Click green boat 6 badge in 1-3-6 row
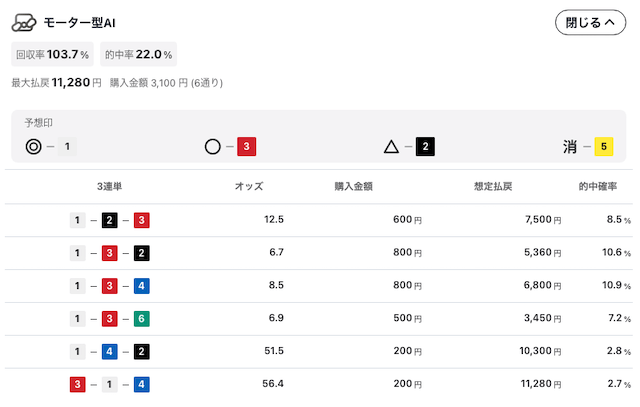This screenshot has height=407, width=640. 142,318
